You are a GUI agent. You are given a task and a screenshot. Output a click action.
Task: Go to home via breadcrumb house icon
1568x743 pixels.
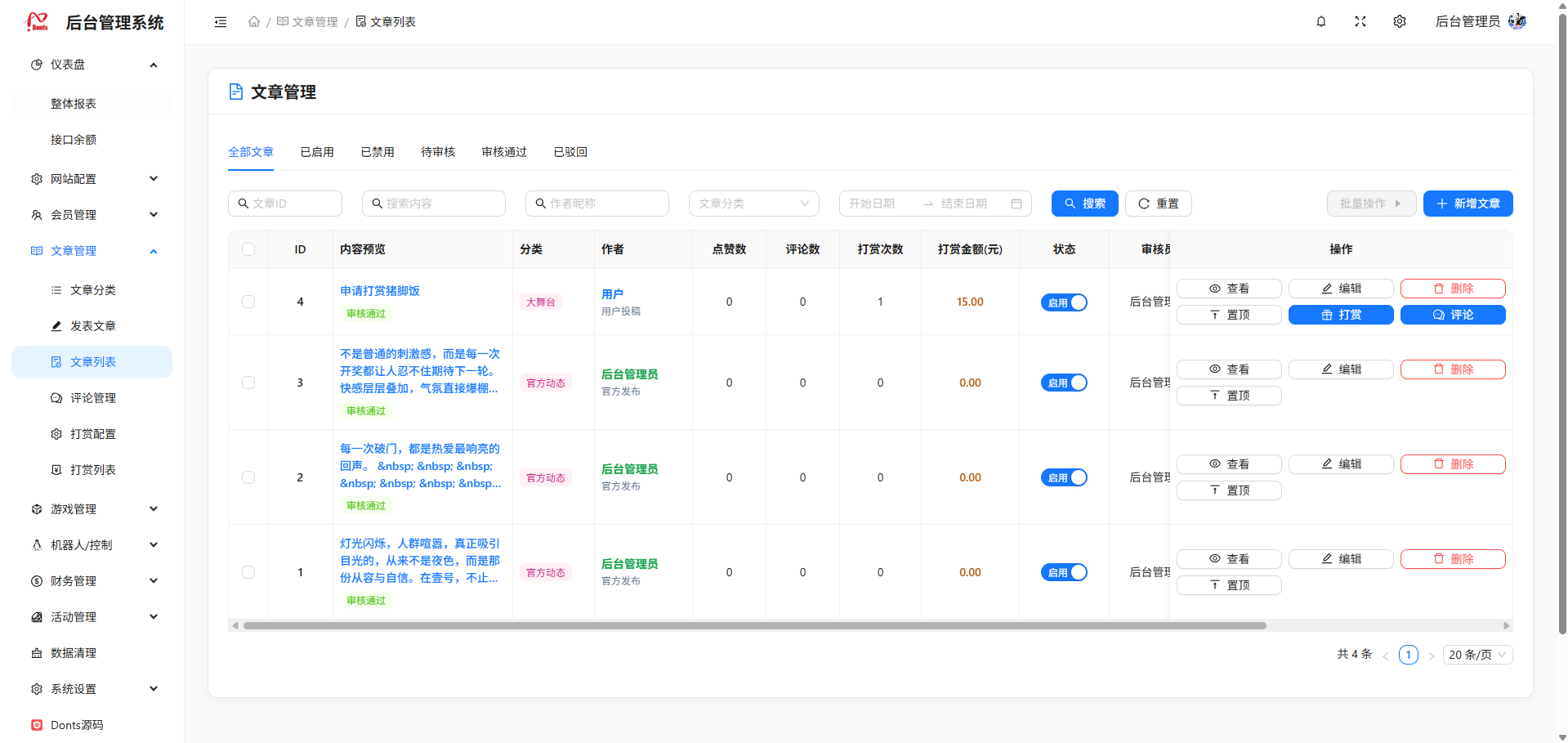point(254,22)
